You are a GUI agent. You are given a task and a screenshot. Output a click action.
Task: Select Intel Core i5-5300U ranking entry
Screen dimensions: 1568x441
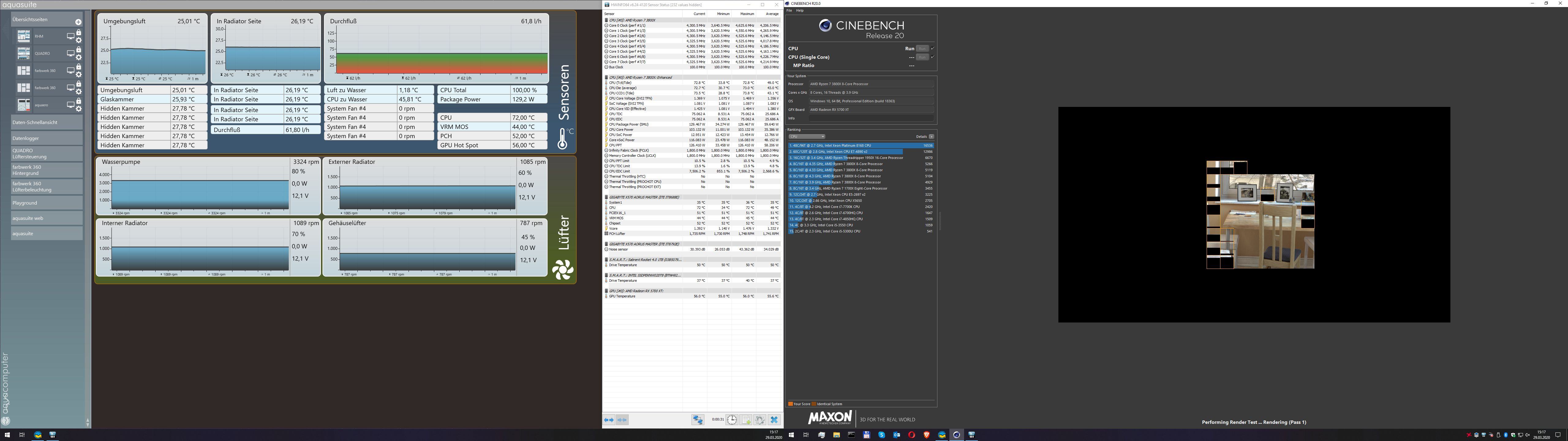point(861,232)
